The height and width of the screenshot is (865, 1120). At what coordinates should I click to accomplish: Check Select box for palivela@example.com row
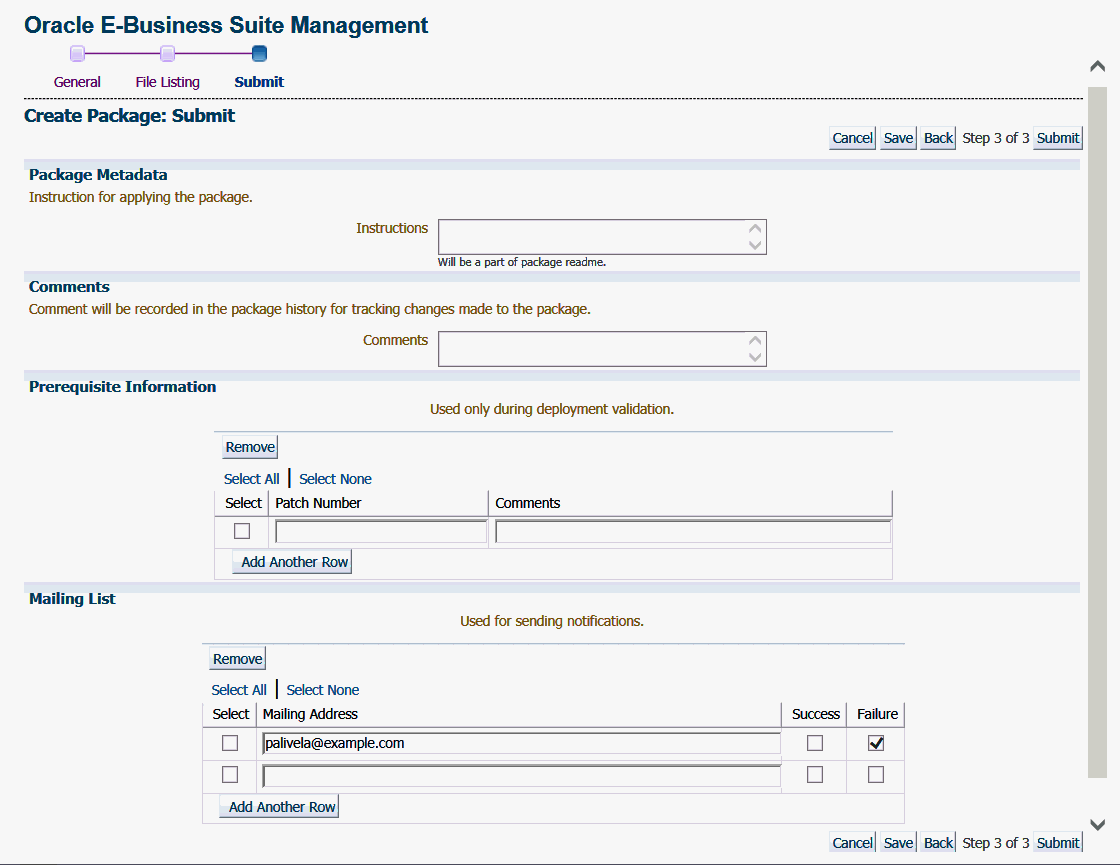pyautogui.click(x=230, y=744)
